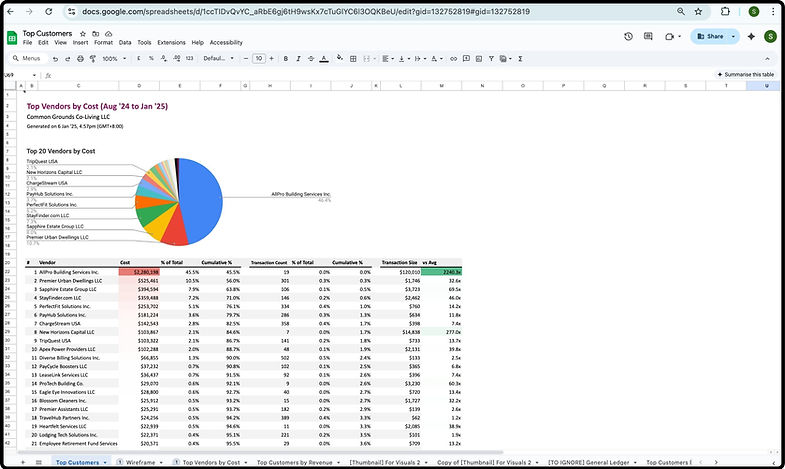Open the Gemini sparkle icon
Viewport: 785px width, 469px height.
[x=751, y=36]
